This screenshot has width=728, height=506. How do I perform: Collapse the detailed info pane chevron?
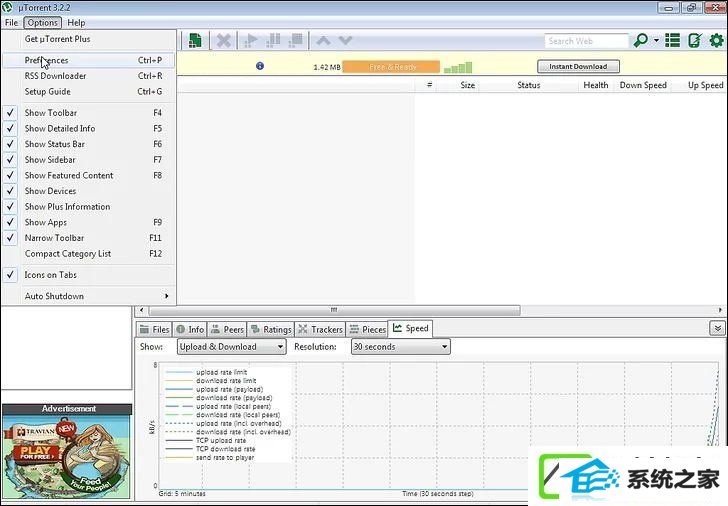[x=717, y=329]
